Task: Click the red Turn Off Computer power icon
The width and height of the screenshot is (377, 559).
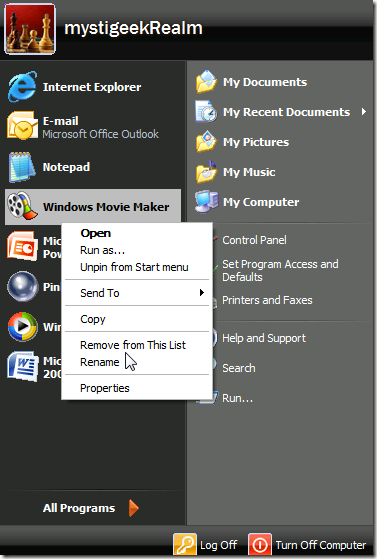Action: click(x=260, y=544)
